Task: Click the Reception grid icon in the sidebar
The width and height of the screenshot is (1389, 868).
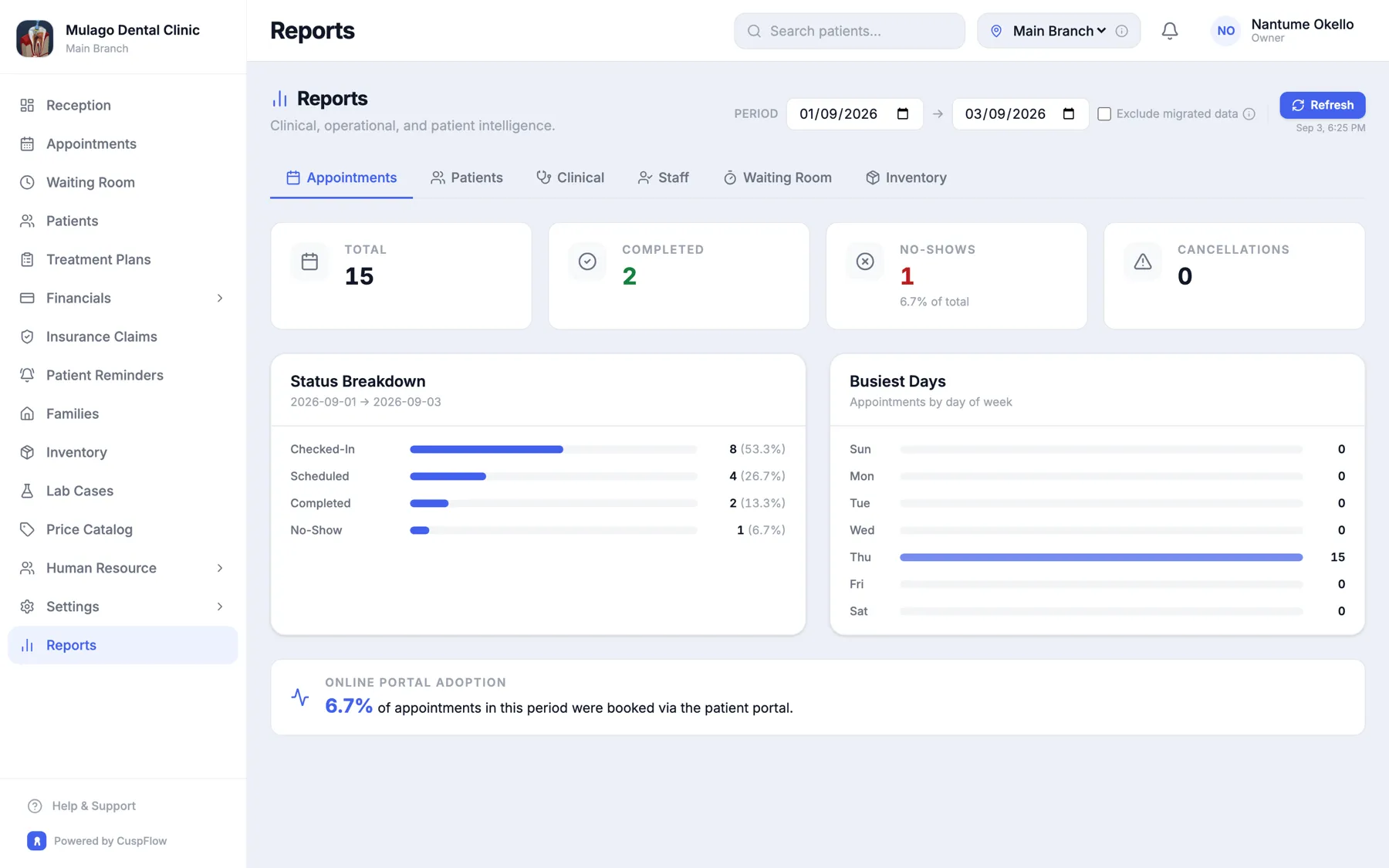Action: tap(27, 105)
